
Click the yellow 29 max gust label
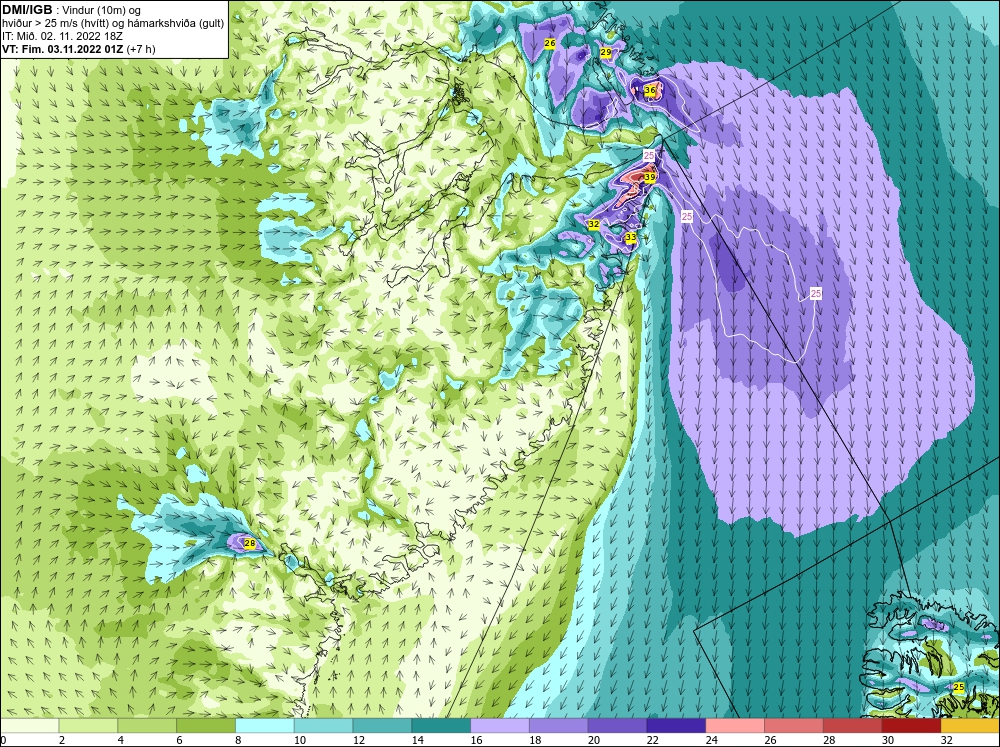click(606, 52)
